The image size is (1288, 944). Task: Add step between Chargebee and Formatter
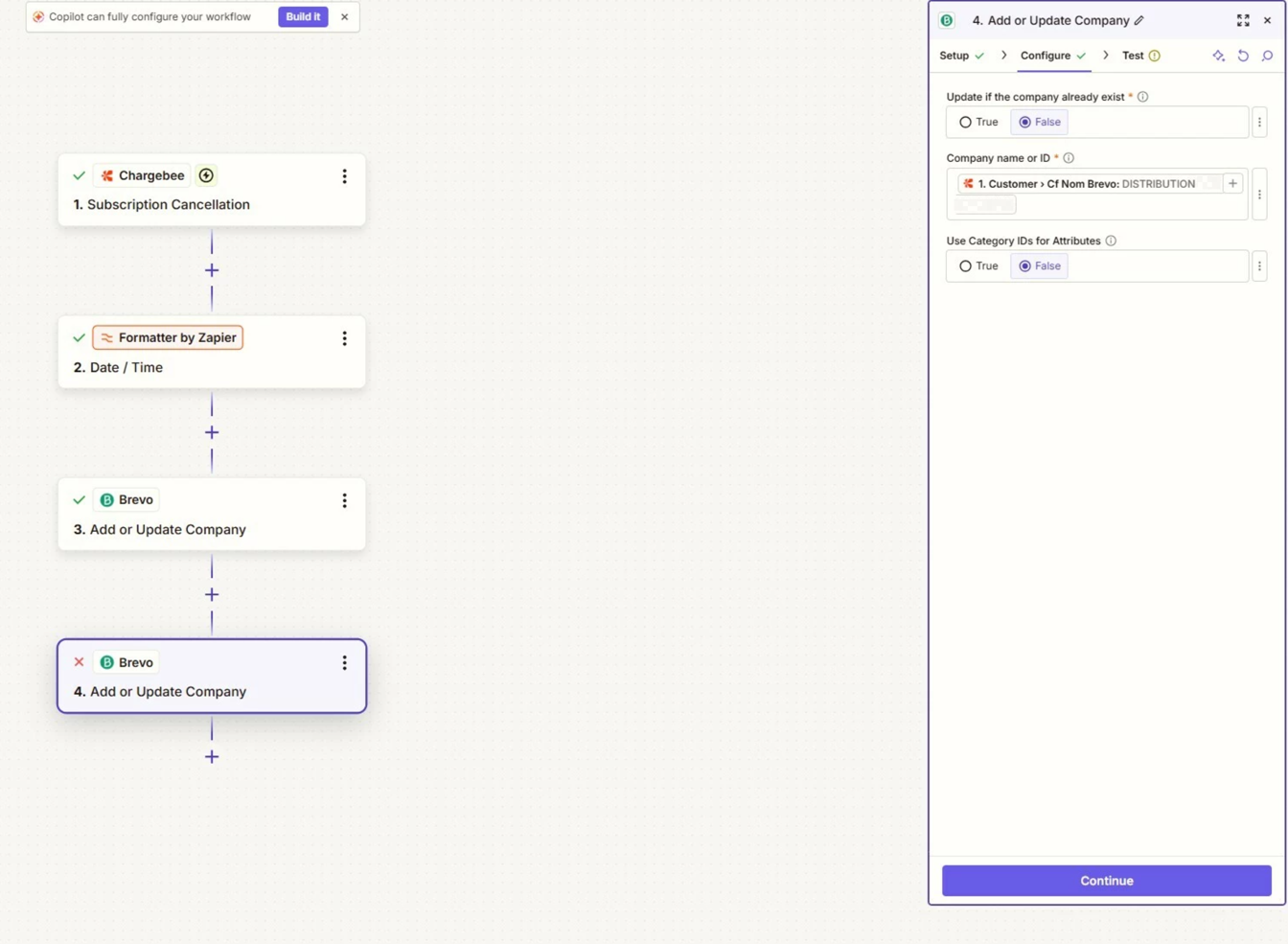point(212,270)
